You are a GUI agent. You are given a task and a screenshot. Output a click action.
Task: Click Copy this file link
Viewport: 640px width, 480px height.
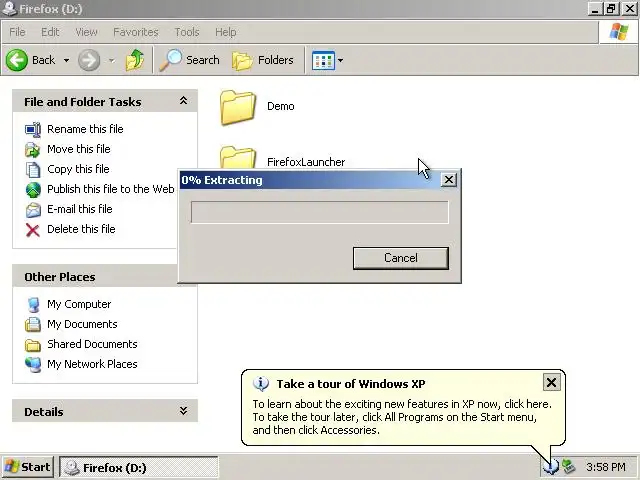click(x=78, y=169)
